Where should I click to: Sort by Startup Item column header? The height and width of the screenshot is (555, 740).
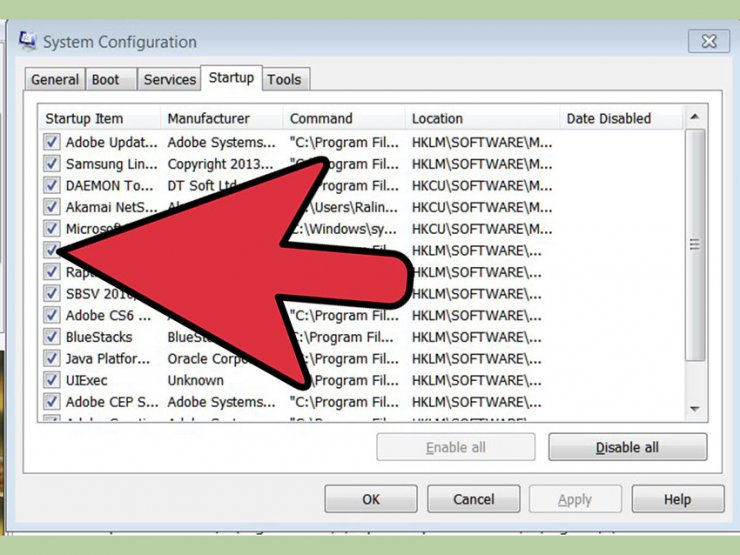click(100, 118)
